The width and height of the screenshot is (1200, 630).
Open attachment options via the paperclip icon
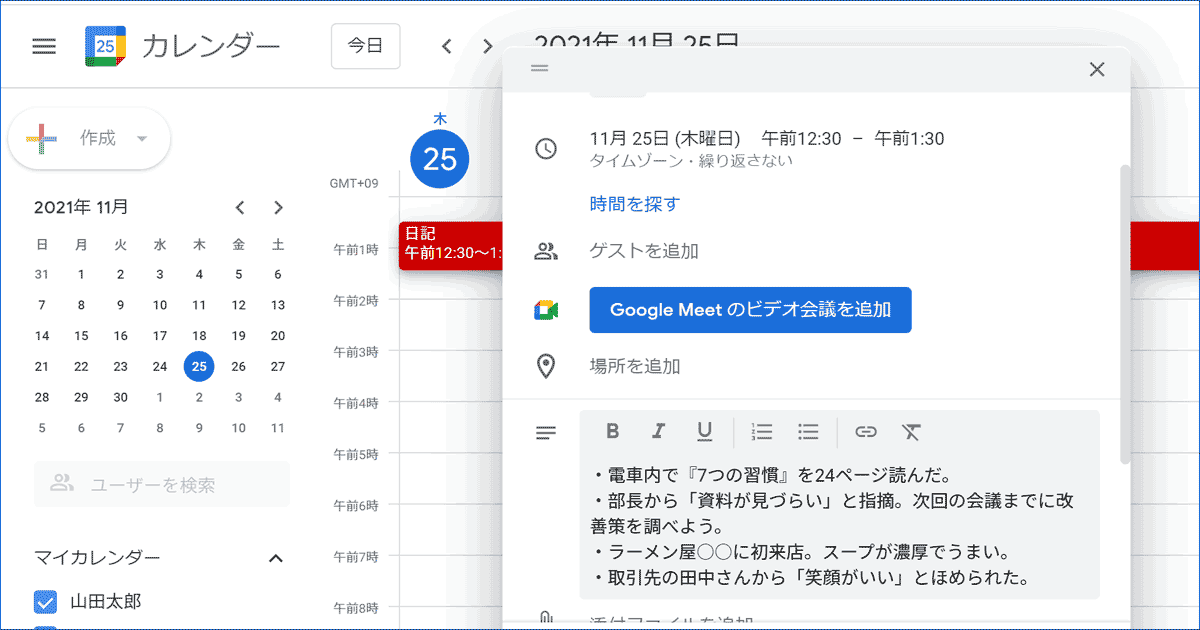click(x=545, y=618)
